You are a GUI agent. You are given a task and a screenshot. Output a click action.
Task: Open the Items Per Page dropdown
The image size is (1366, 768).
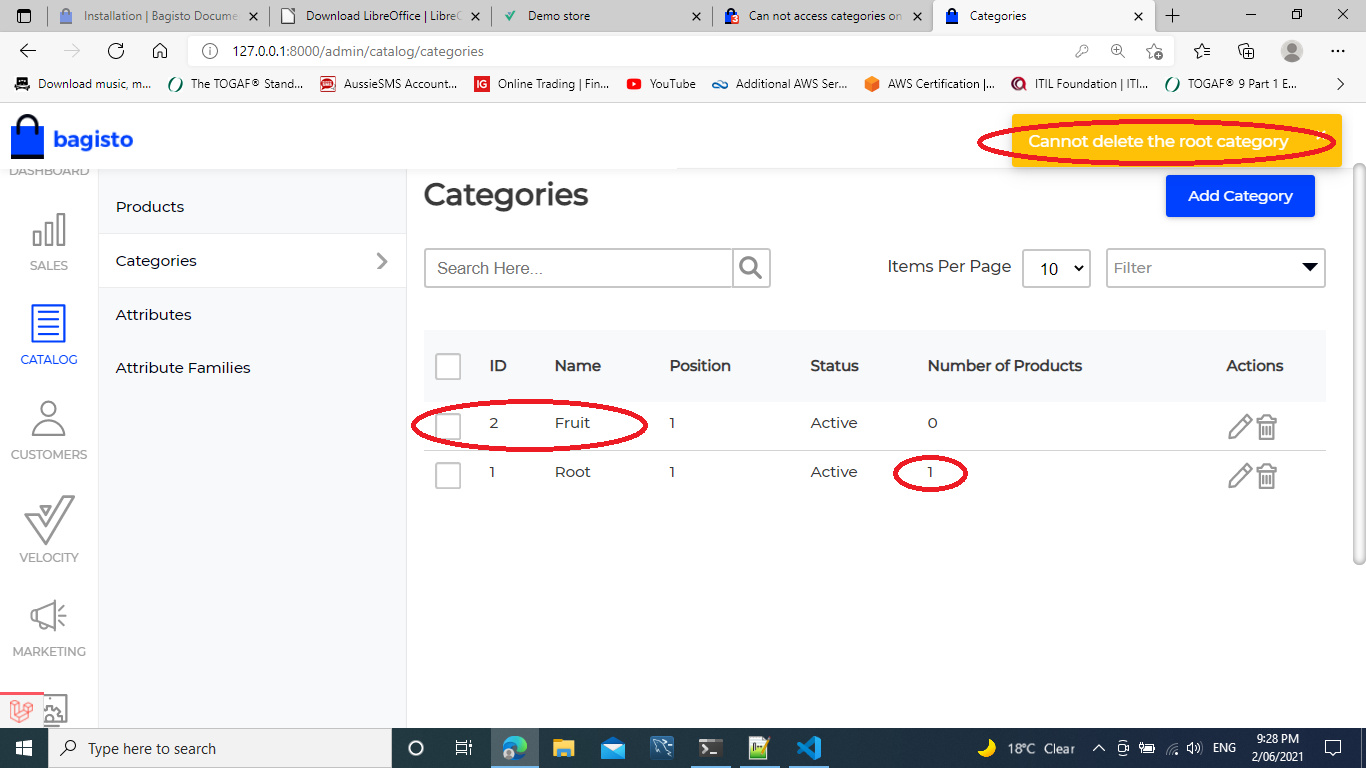[x=1056, y=268]
